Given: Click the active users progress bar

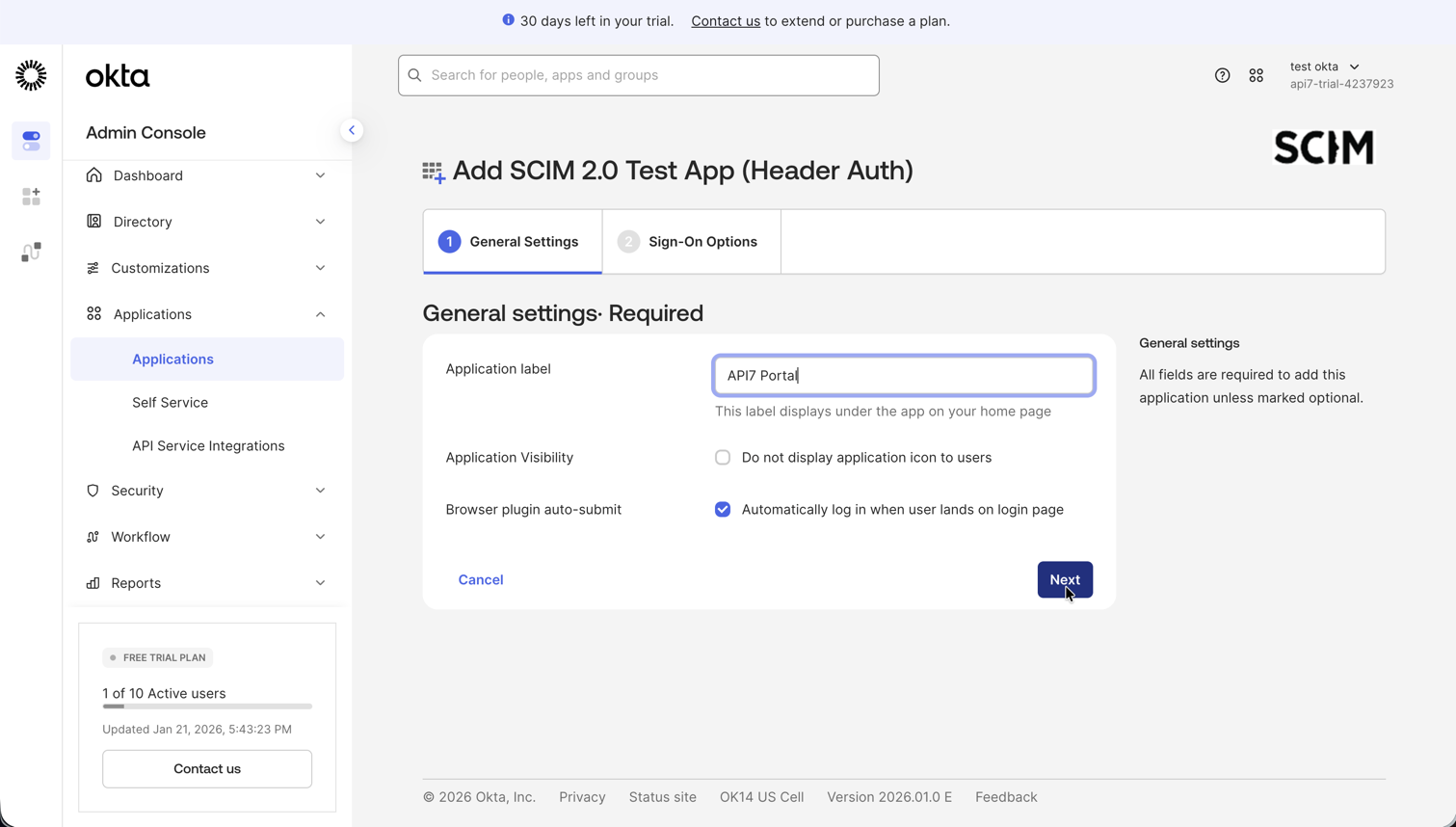Looking at the screenshot, I should (x=206, y=707).
